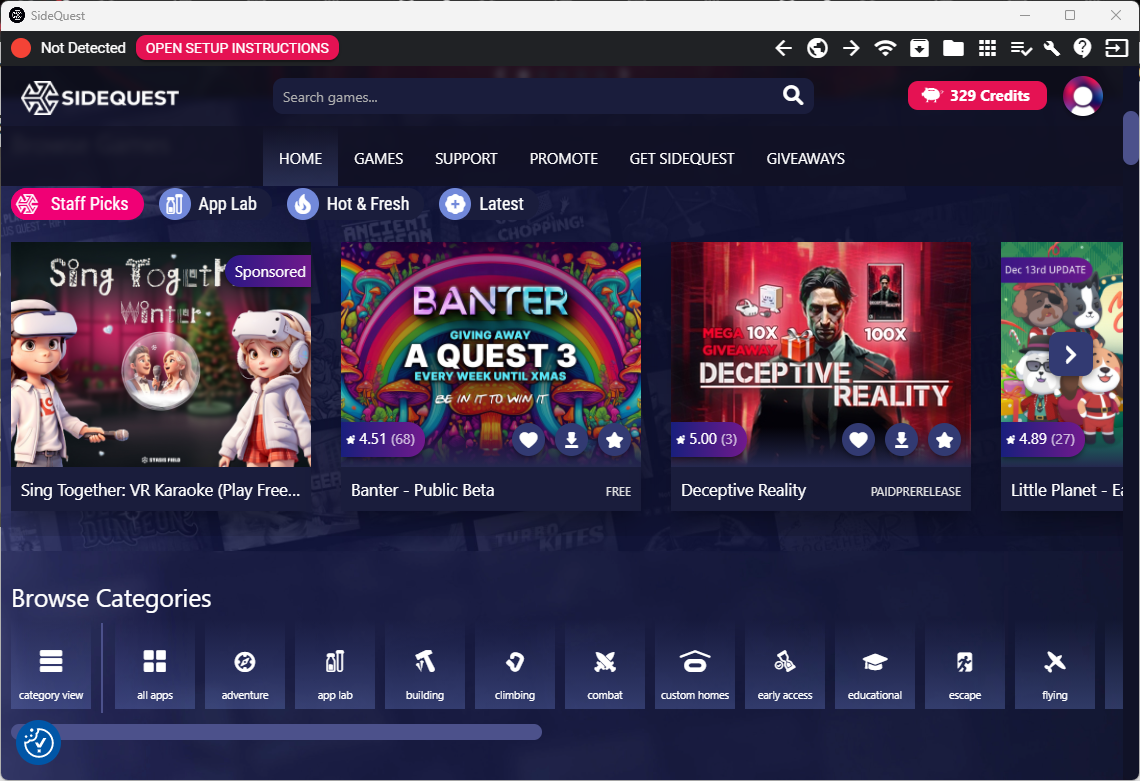Open the headset file manager folder icon
This screenshot has height=781, width=1140.
pyautogui.click(x=953, y=48)
